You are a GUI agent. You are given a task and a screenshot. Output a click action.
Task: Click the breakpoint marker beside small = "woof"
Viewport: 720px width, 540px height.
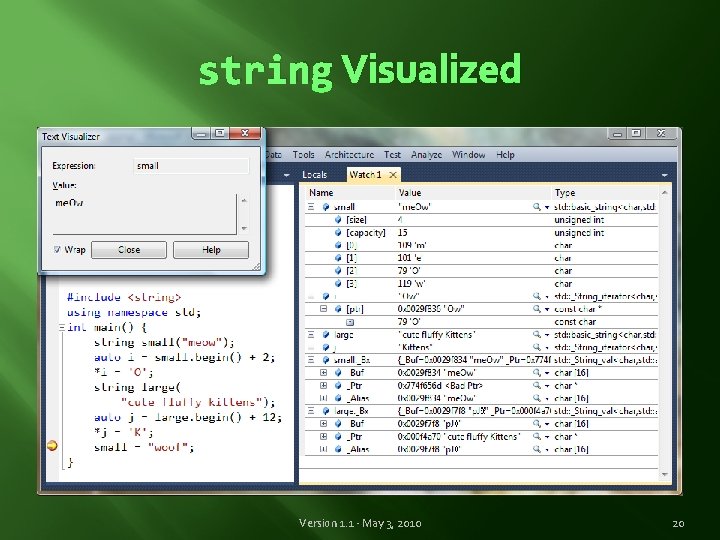(52, 445)
